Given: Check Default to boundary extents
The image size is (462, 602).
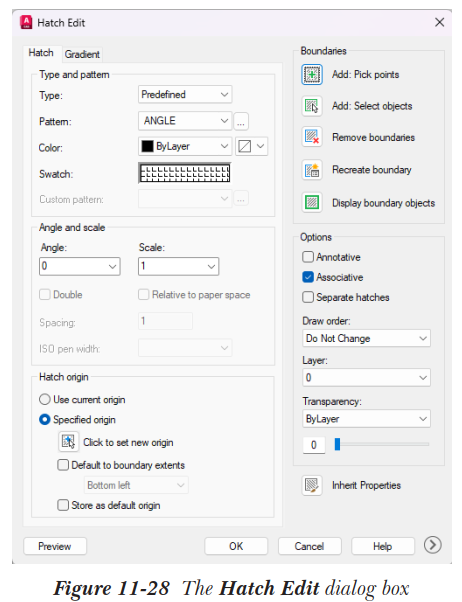Looking at the screenshot, I should tap(63, 465).
